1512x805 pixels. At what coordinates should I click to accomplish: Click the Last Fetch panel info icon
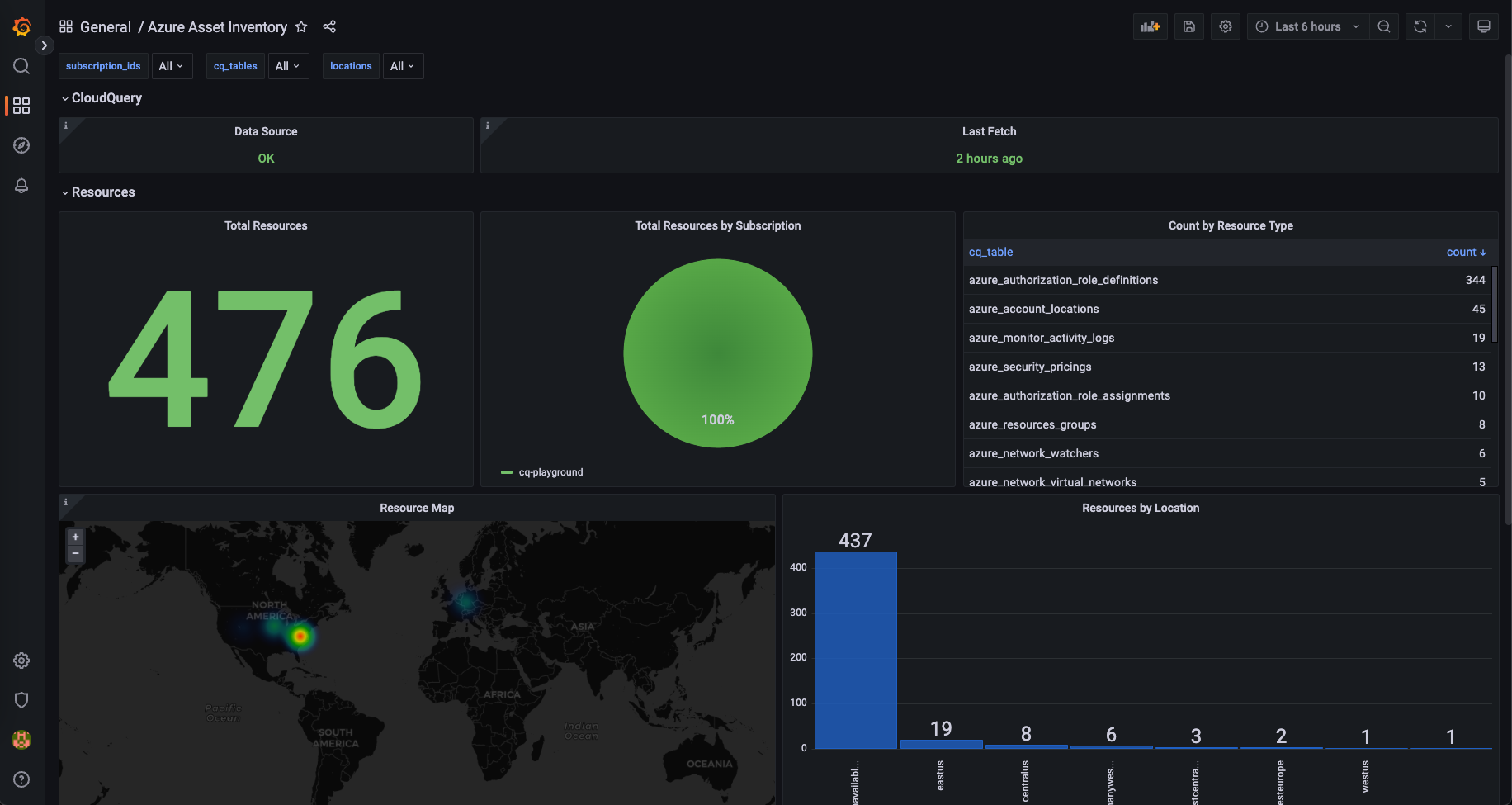coord(488,125)
